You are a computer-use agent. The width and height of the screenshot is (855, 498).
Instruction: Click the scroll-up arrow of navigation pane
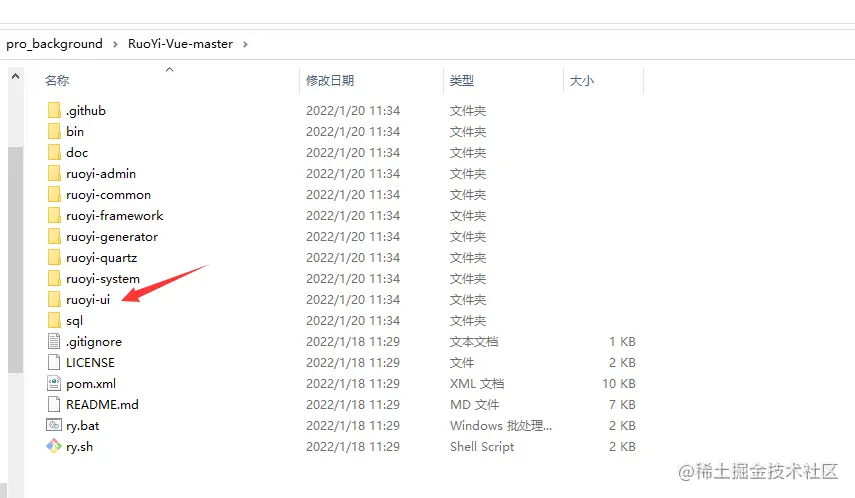[x=16, y=76]
